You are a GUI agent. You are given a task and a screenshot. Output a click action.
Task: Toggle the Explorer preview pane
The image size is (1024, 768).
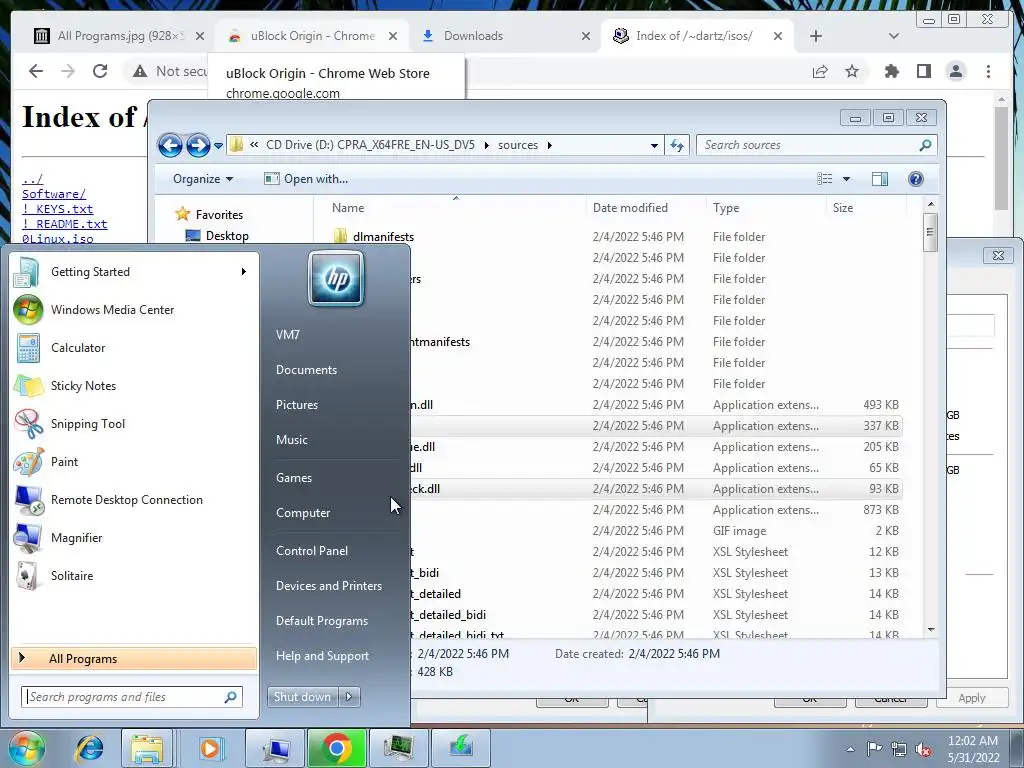tap(880, 179)
